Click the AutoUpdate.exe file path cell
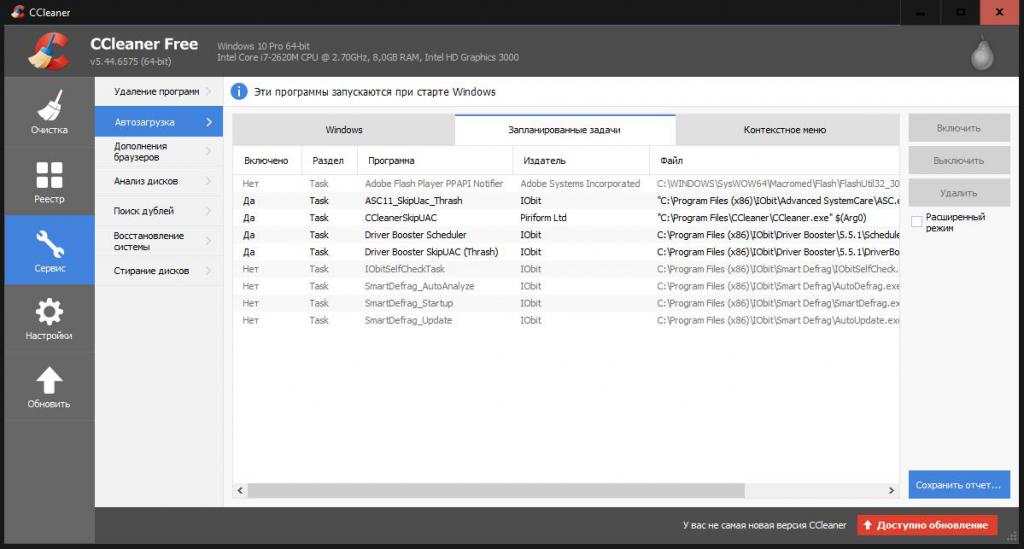The height and width of the screenshot is (549, 1024). point(778,320)
